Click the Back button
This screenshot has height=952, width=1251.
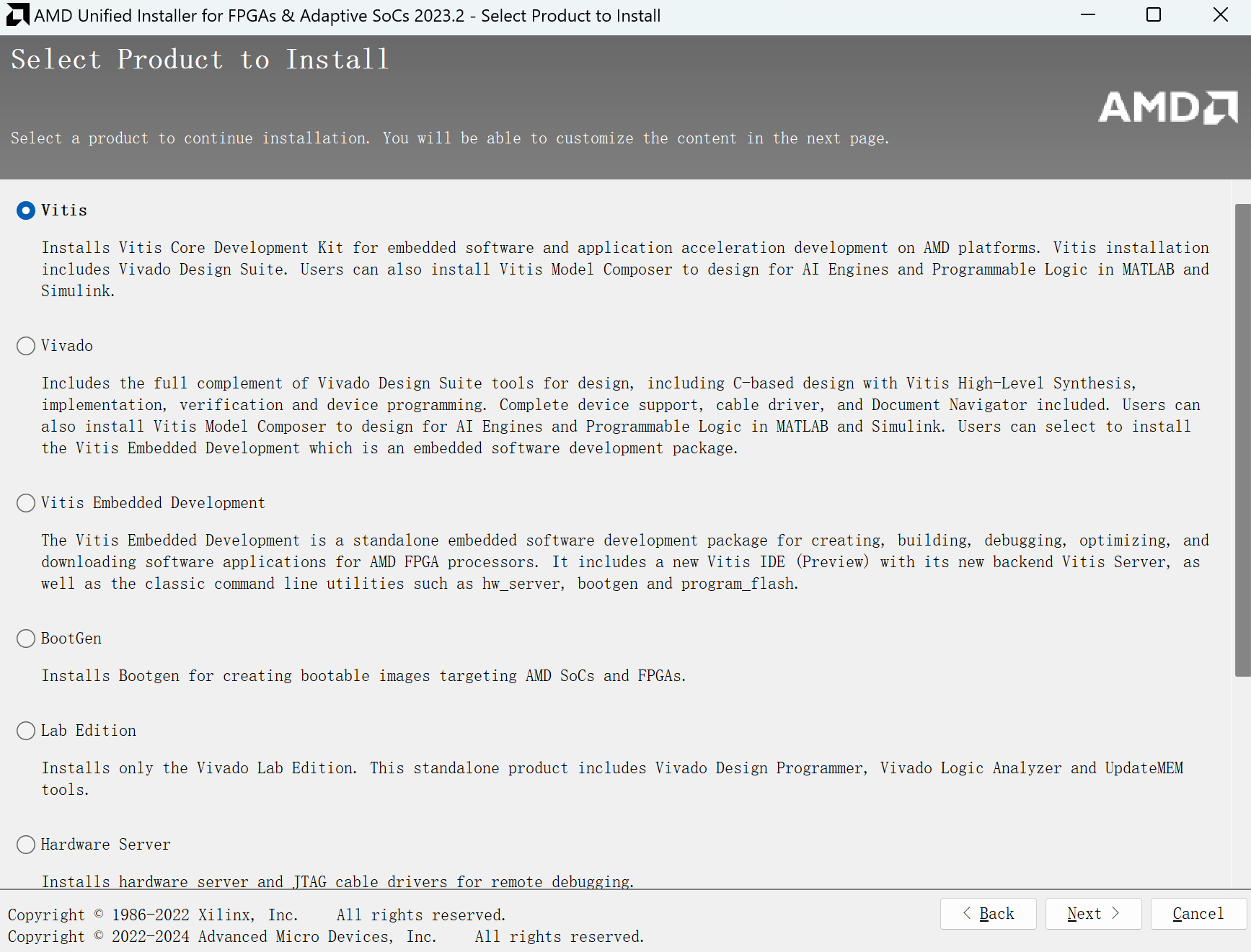pos(988,914)
